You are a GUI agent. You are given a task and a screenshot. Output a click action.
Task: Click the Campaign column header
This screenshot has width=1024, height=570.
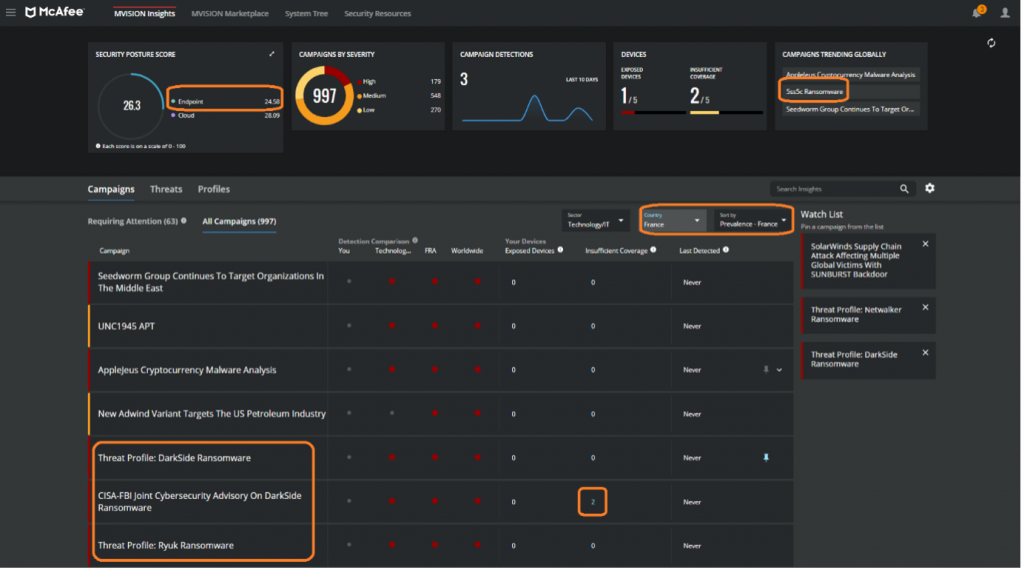click(x=114, y=251)
